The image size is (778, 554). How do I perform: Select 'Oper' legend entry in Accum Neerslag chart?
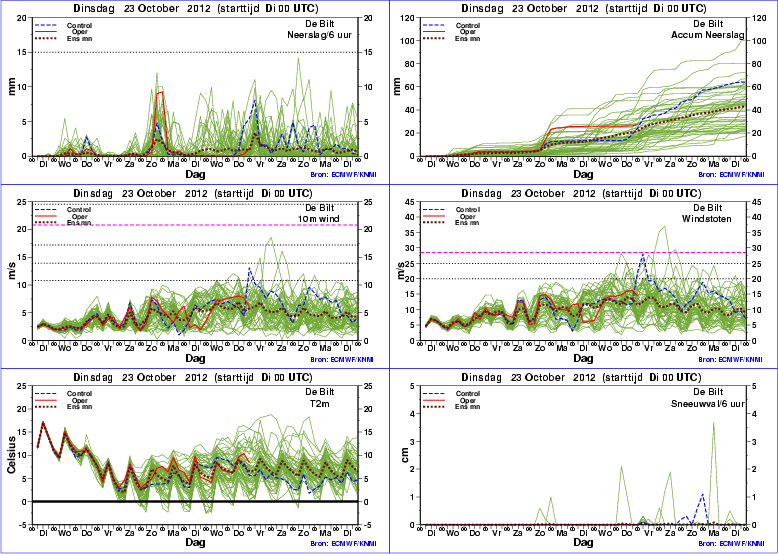(x=451, y=32)
